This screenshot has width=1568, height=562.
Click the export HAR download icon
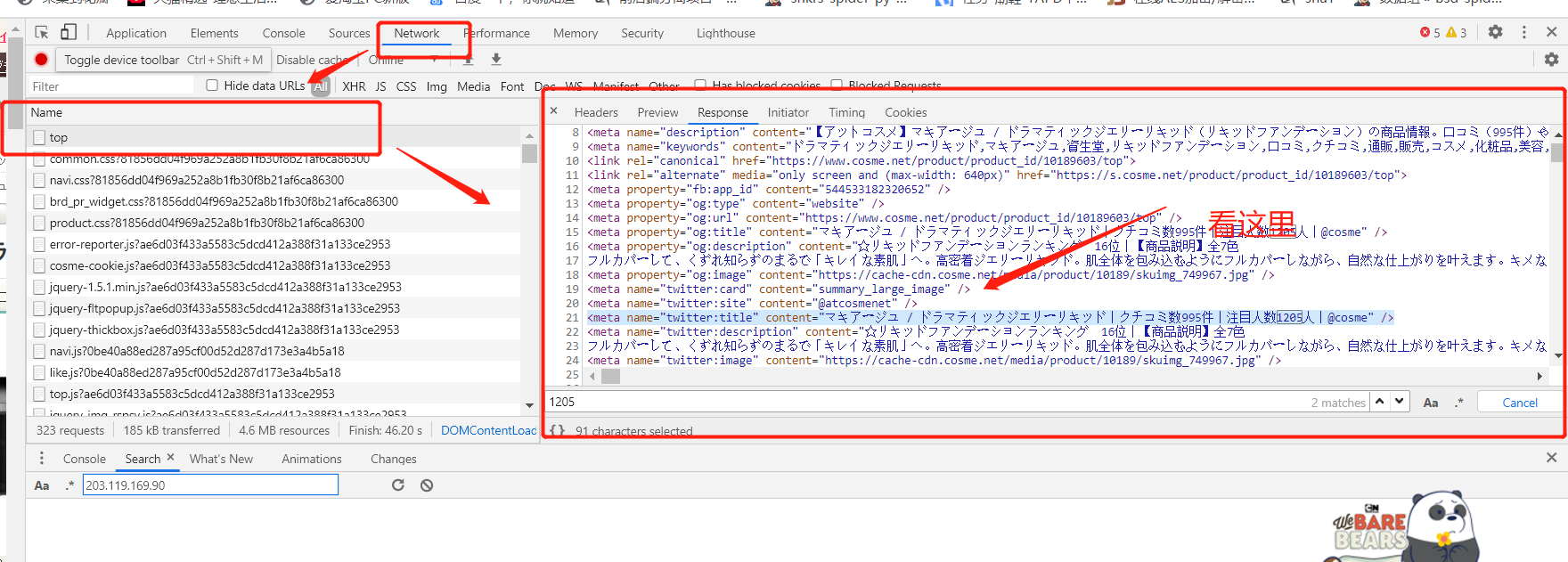point(496,59)
